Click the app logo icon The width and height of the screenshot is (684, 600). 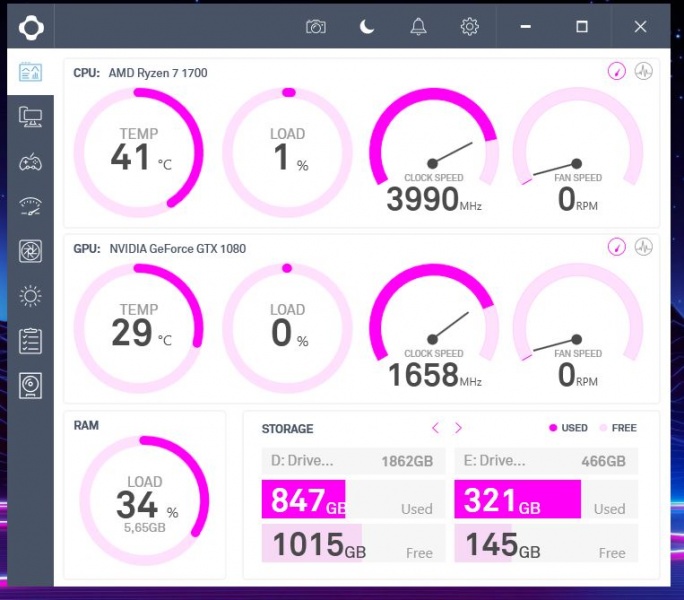tap(31, 27)
